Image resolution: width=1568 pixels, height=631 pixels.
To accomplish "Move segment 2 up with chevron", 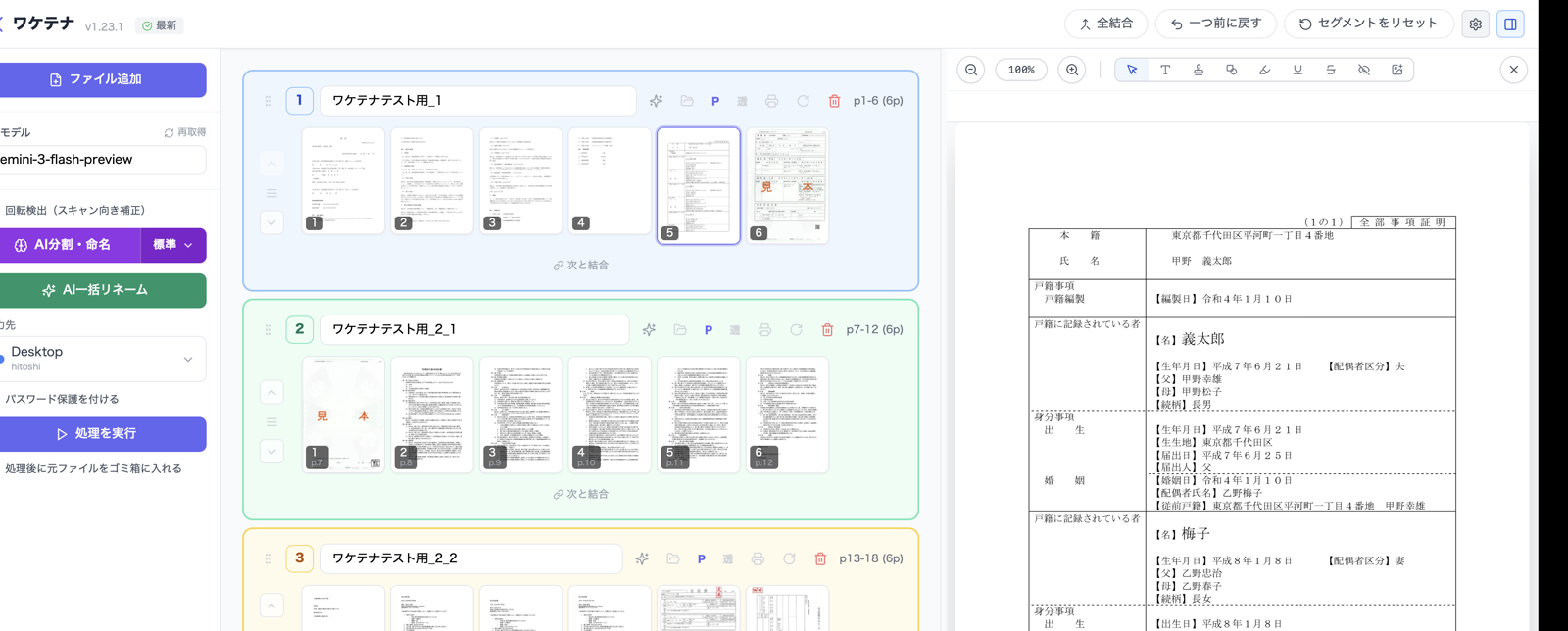I will point(272,393).
